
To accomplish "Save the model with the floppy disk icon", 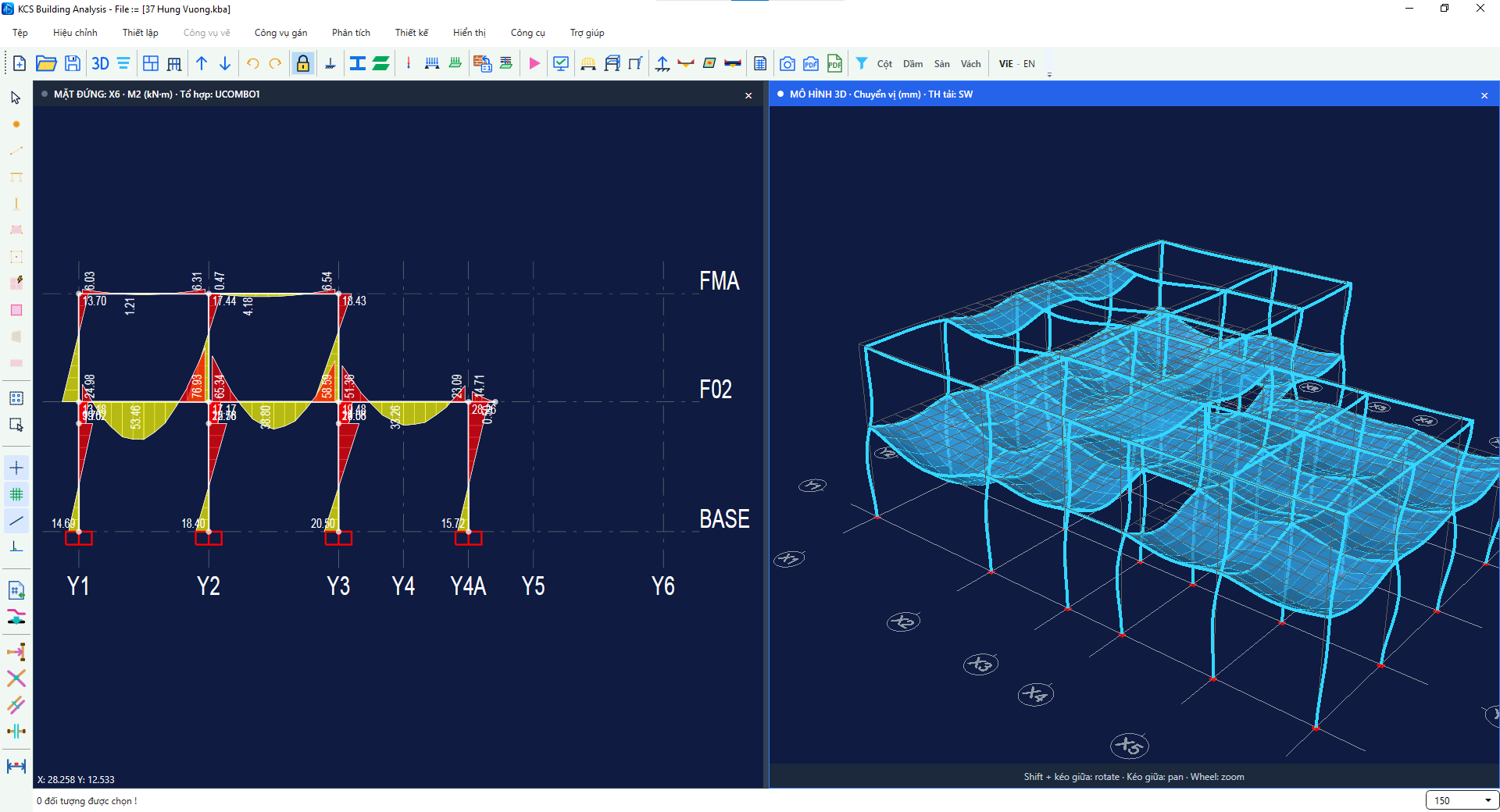I will (x=73, y=64).
